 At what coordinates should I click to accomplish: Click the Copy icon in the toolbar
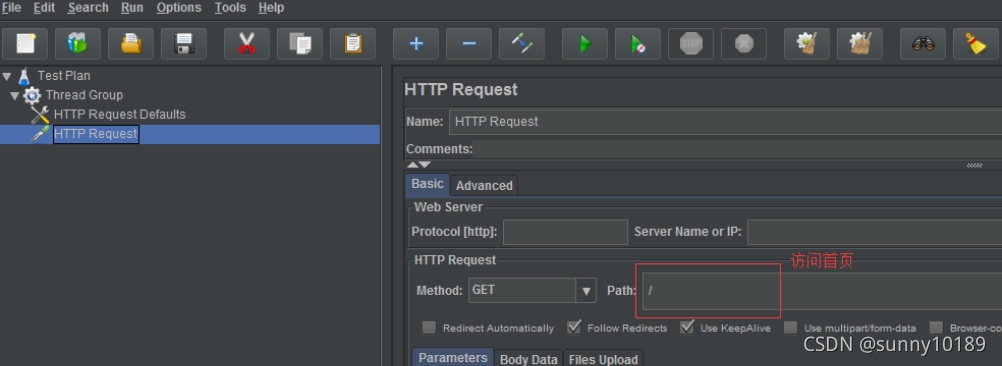[x=300, y=44]
